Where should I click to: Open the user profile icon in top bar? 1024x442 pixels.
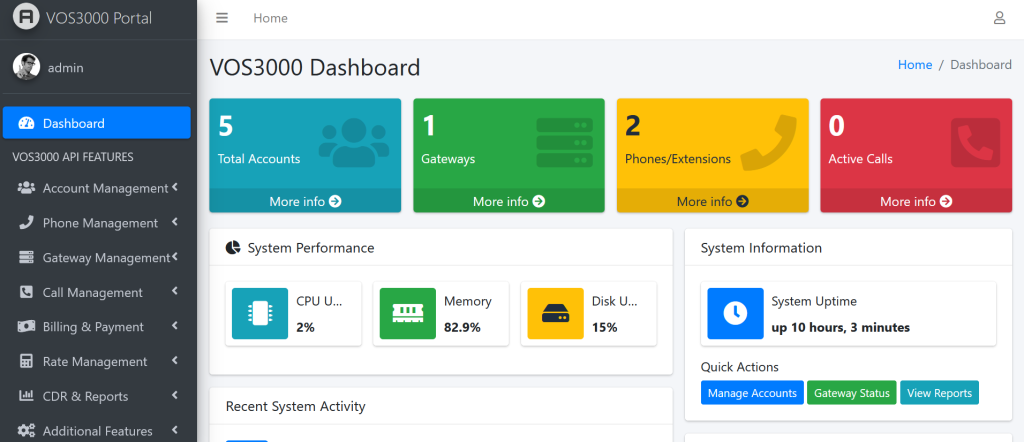999,18
